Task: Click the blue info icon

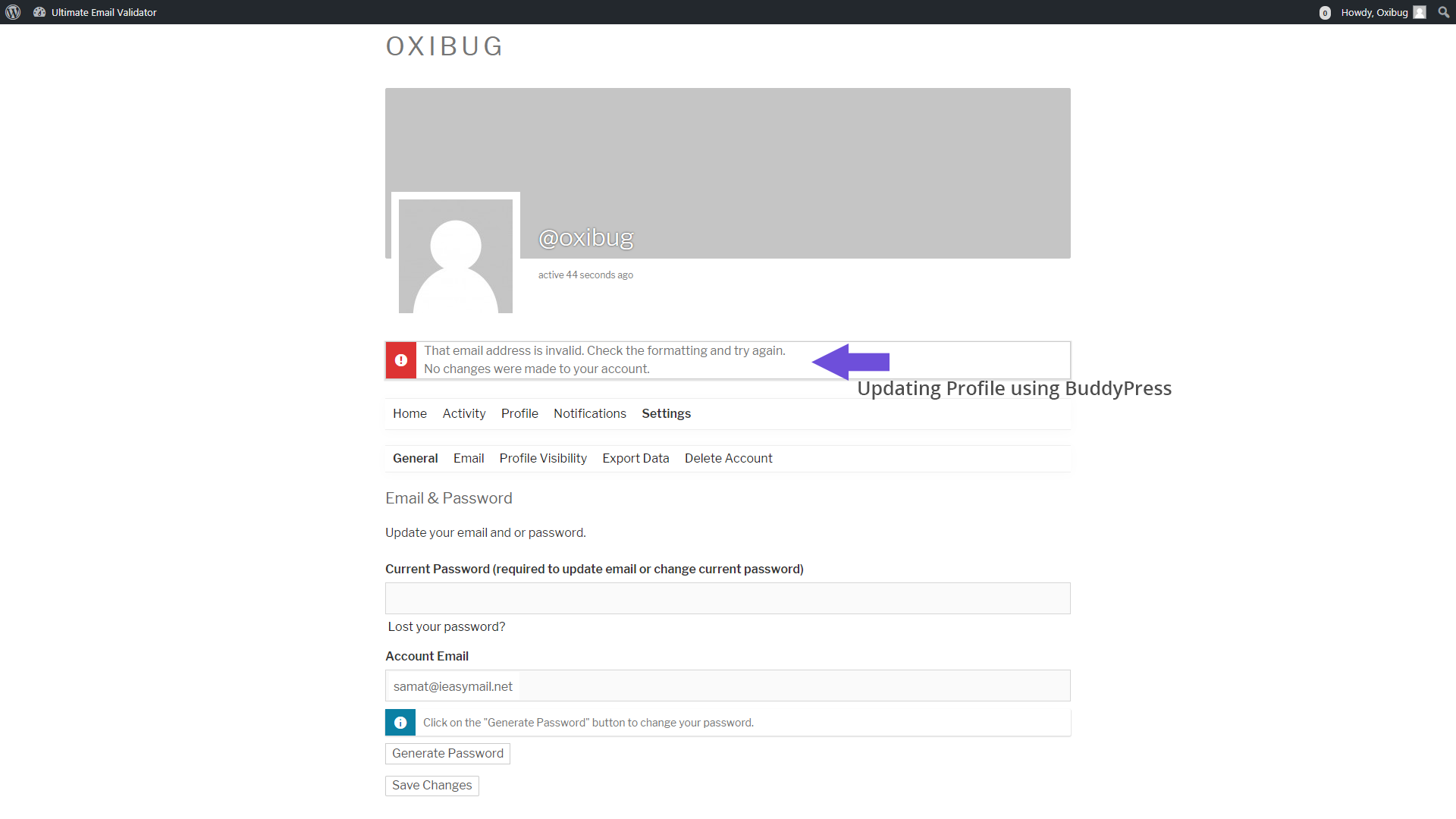Action: point(400,723)
